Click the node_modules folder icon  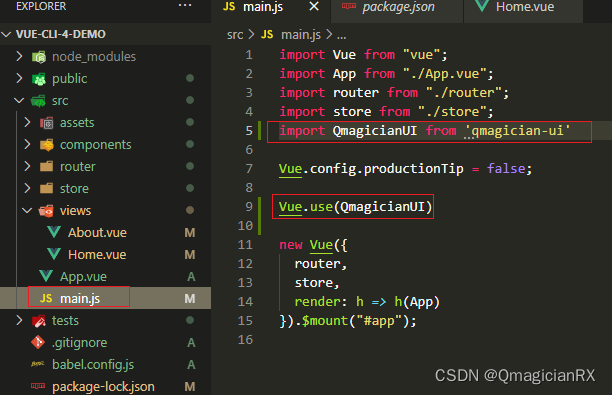click(x=39, y=57)
